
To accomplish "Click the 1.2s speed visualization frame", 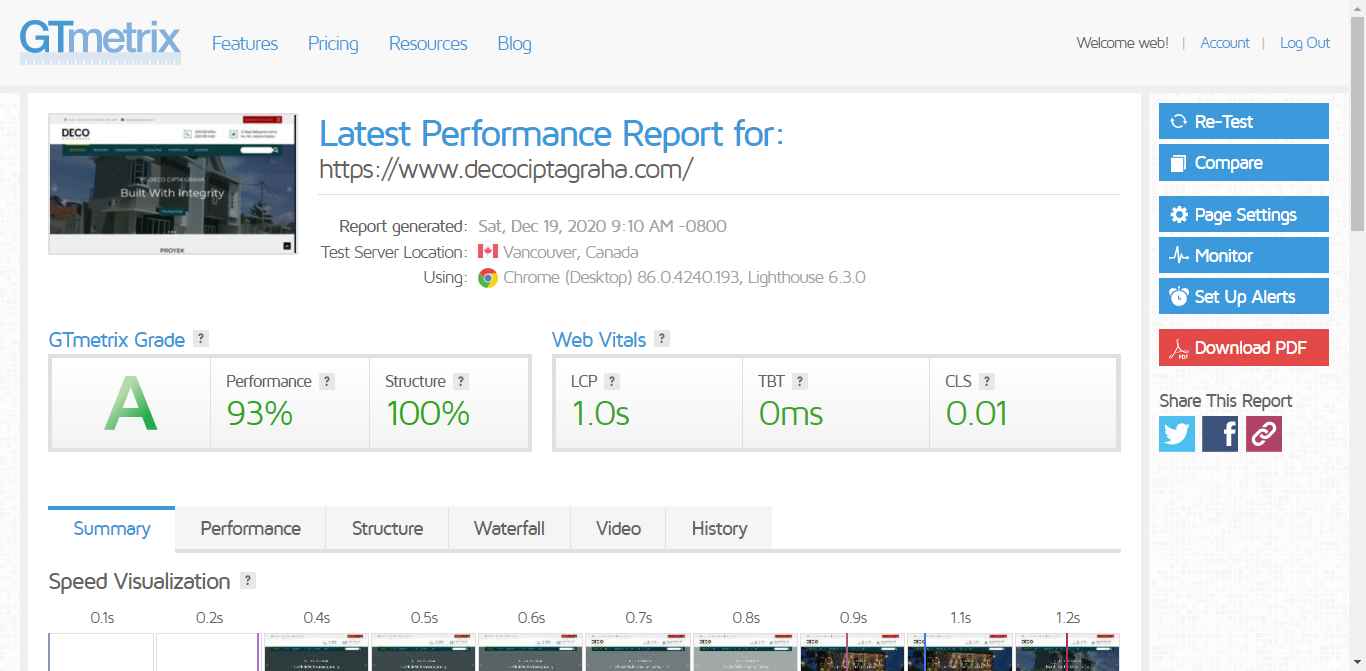I will [1067, 652].
